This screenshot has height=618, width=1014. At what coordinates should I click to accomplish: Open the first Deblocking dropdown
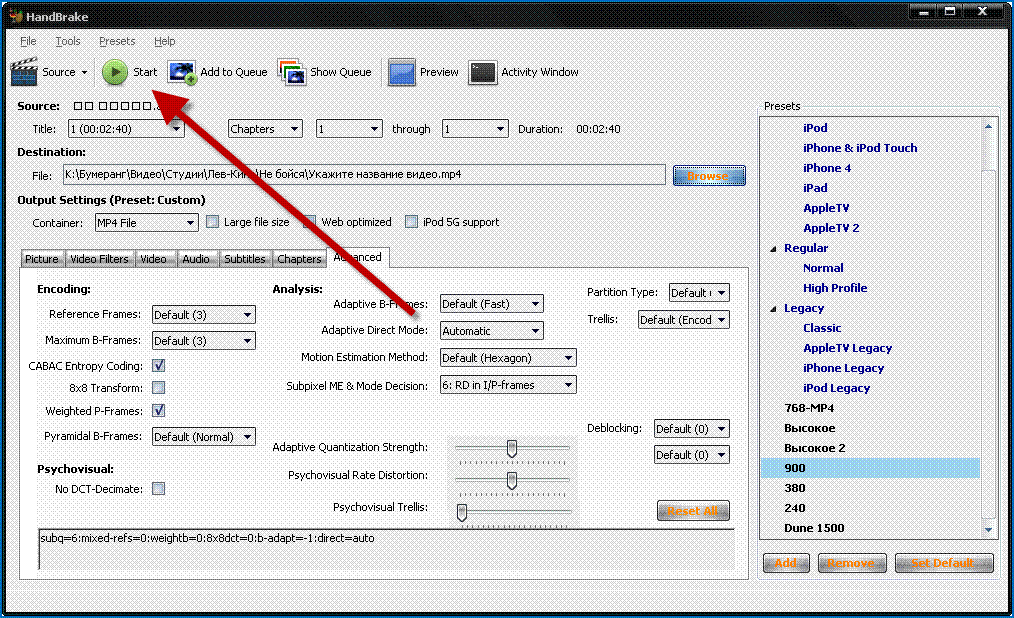(x=691, y=429)
